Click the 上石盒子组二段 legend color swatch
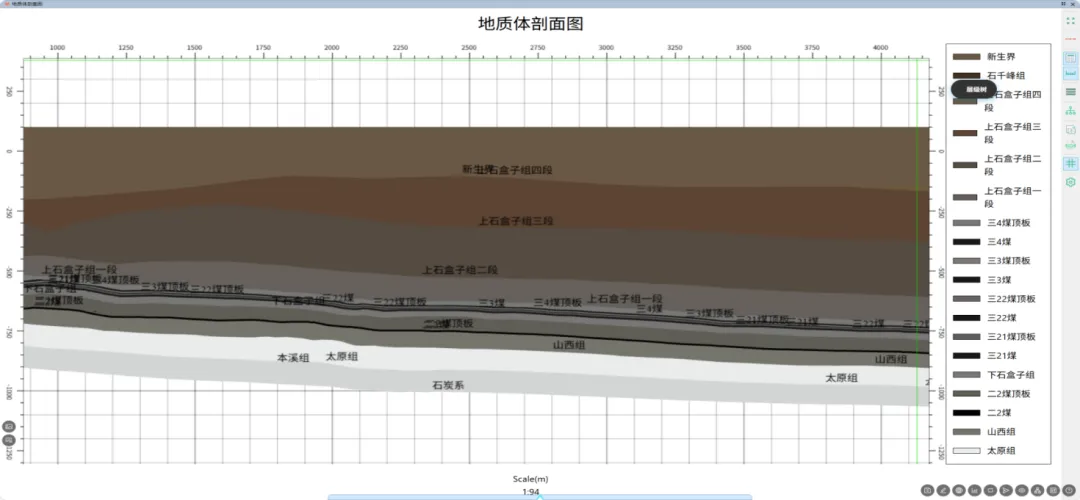 [966, 165]
